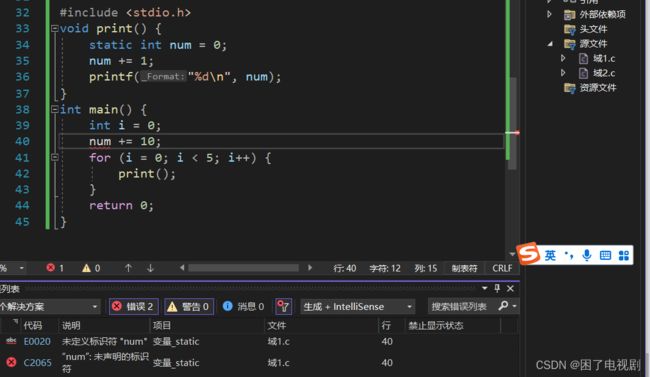650x377 pixels.
Task: Toggle the 错误 2 errors filter
Action: click(133, 306)
